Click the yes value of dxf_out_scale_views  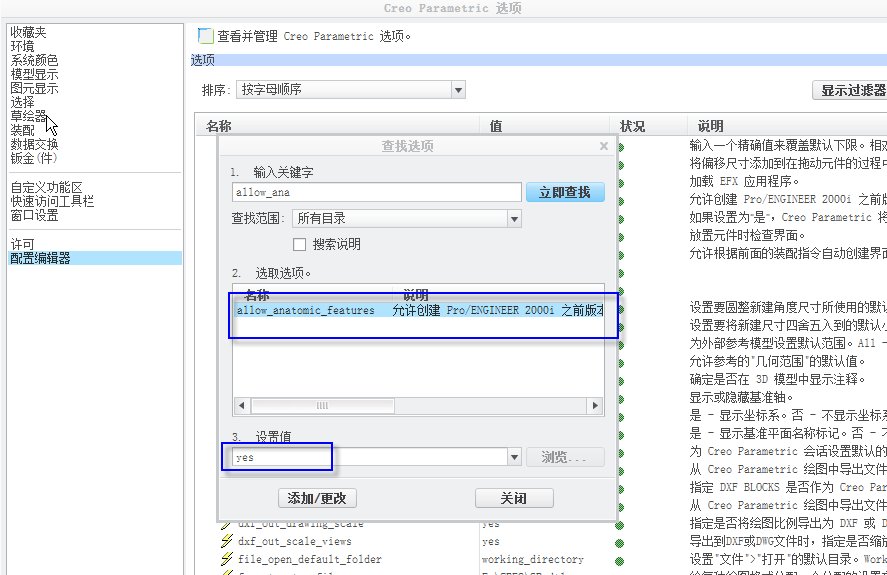[491, 542]
